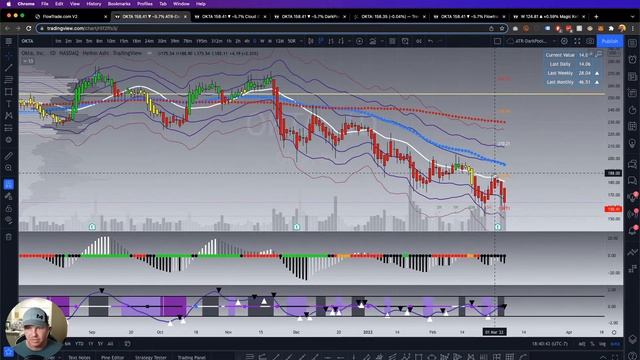Open the Strategy Tester bottom tab
The image size is (640, 360).
[x=151, y=357]
